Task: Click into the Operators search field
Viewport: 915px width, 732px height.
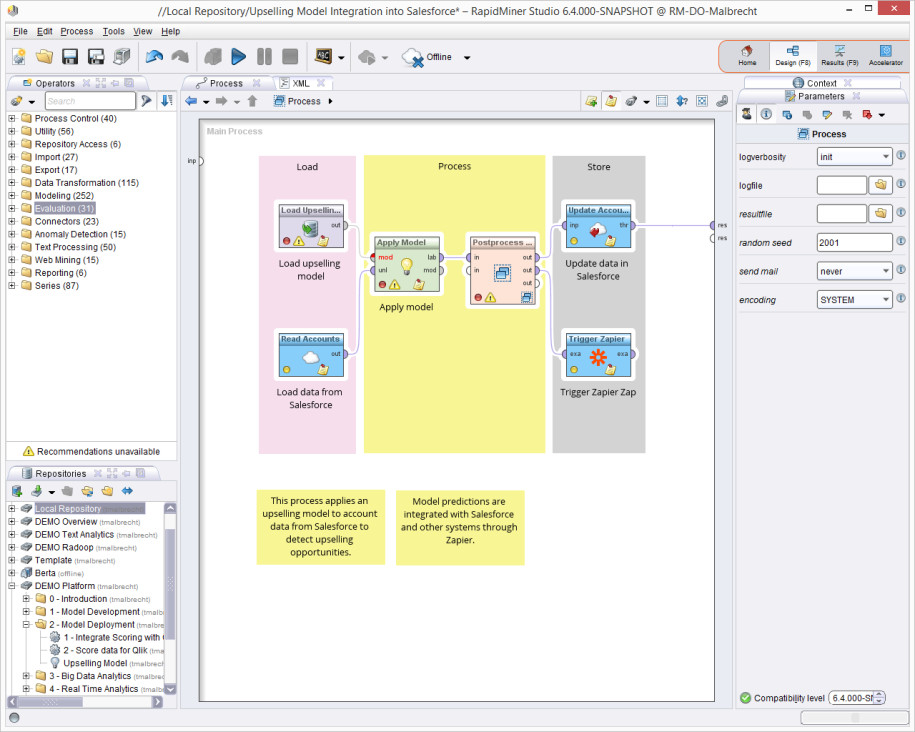Action: pyautogui.click(x=90, y=101)
